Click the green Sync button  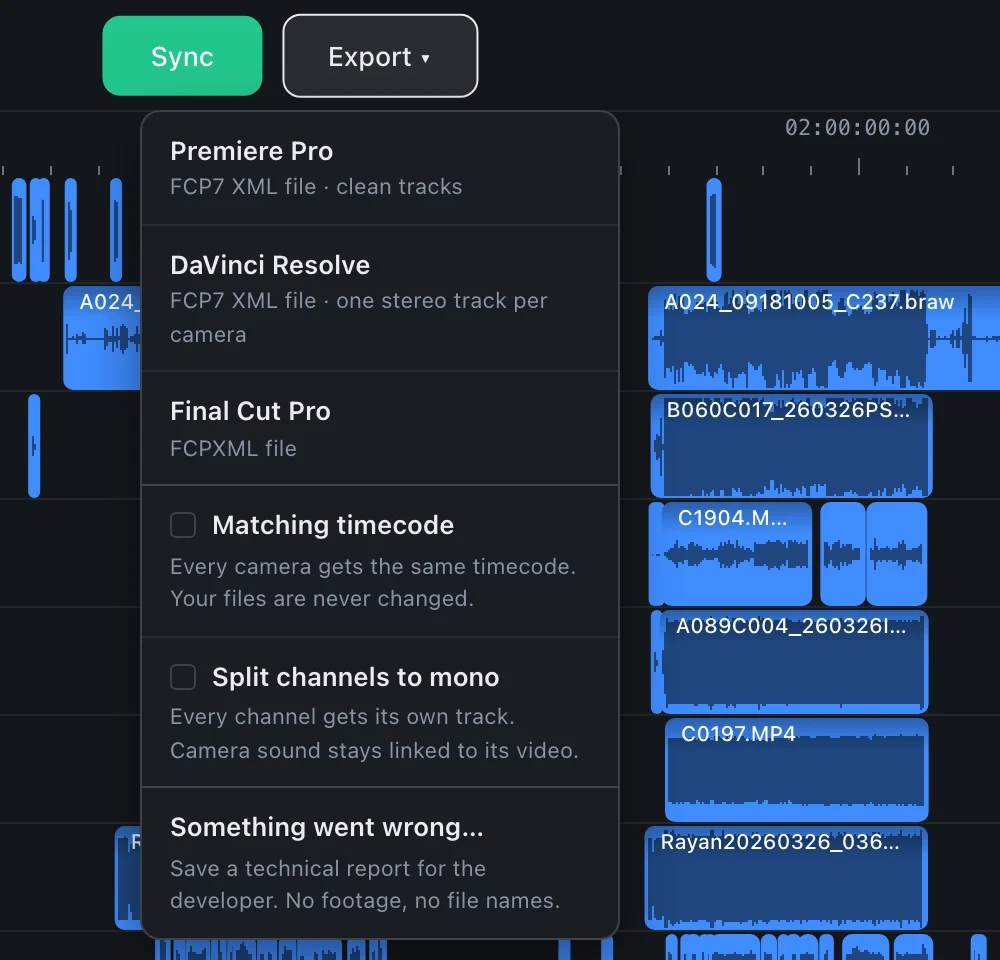point(182,56)
